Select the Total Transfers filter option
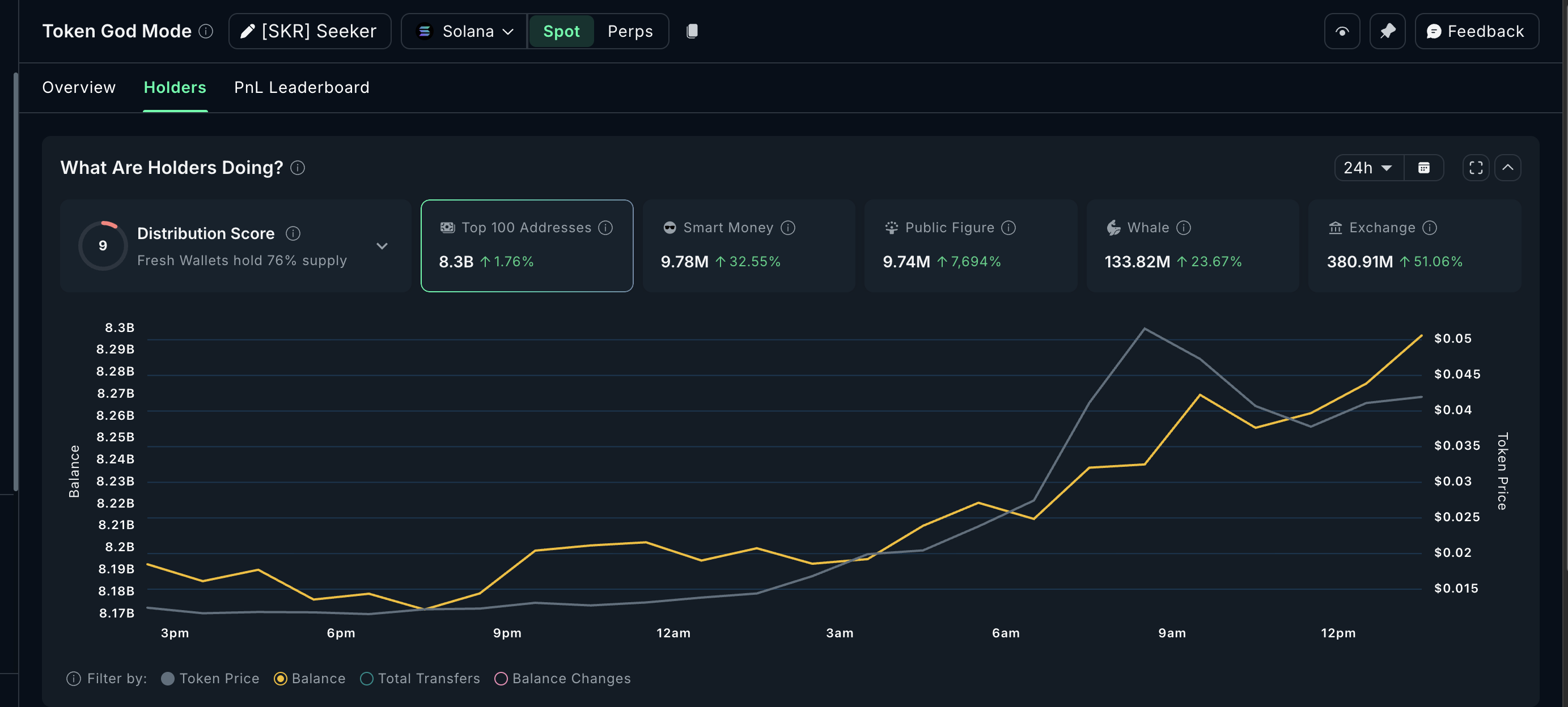Screen dimensions: 1568x707 (x=366, y=679)
